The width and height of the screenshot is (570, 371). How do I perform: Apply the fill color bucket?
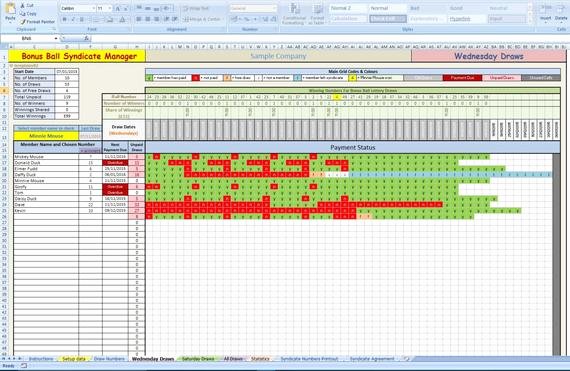(109, 19)
